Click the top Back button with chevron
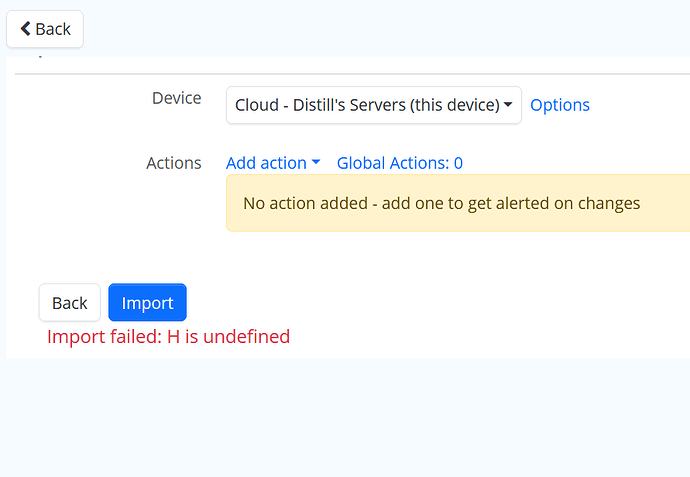 pos(45,29)
